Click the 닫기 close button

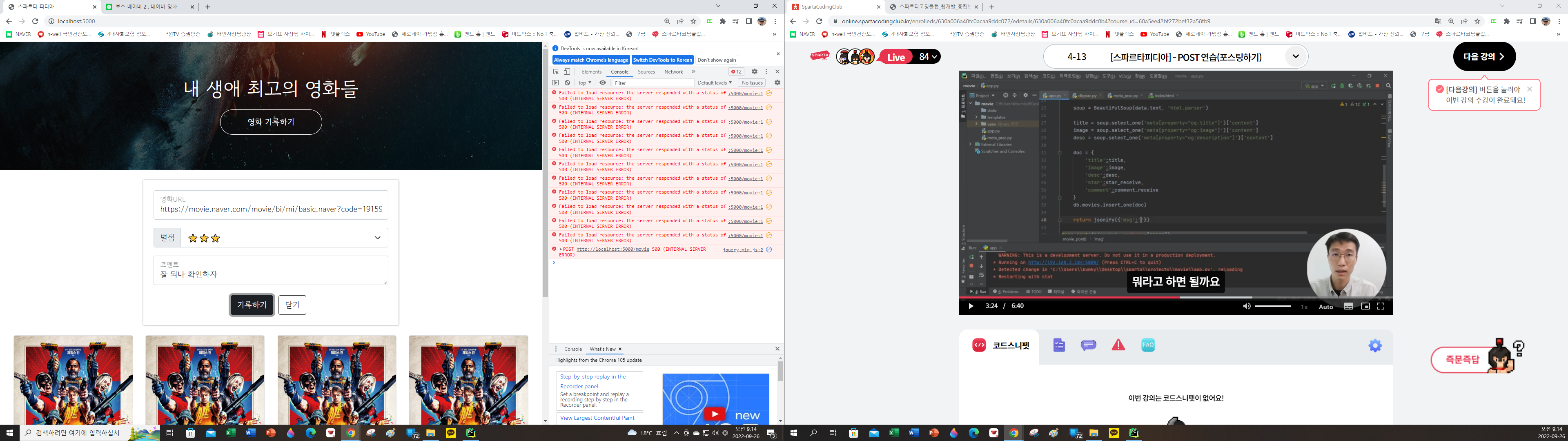coord(292,305)
